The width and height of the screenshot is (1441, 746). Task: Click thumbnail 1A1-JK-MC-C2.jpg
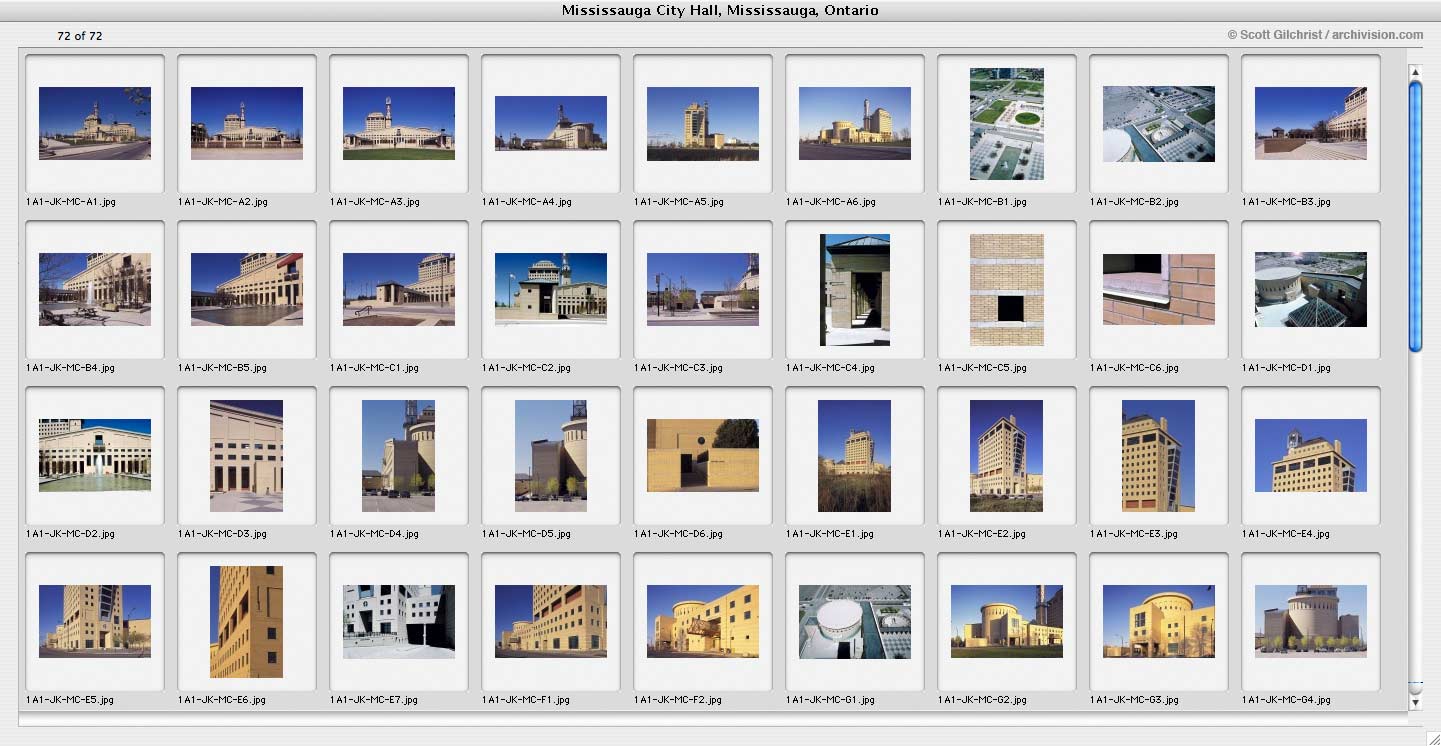pos(551,289)
